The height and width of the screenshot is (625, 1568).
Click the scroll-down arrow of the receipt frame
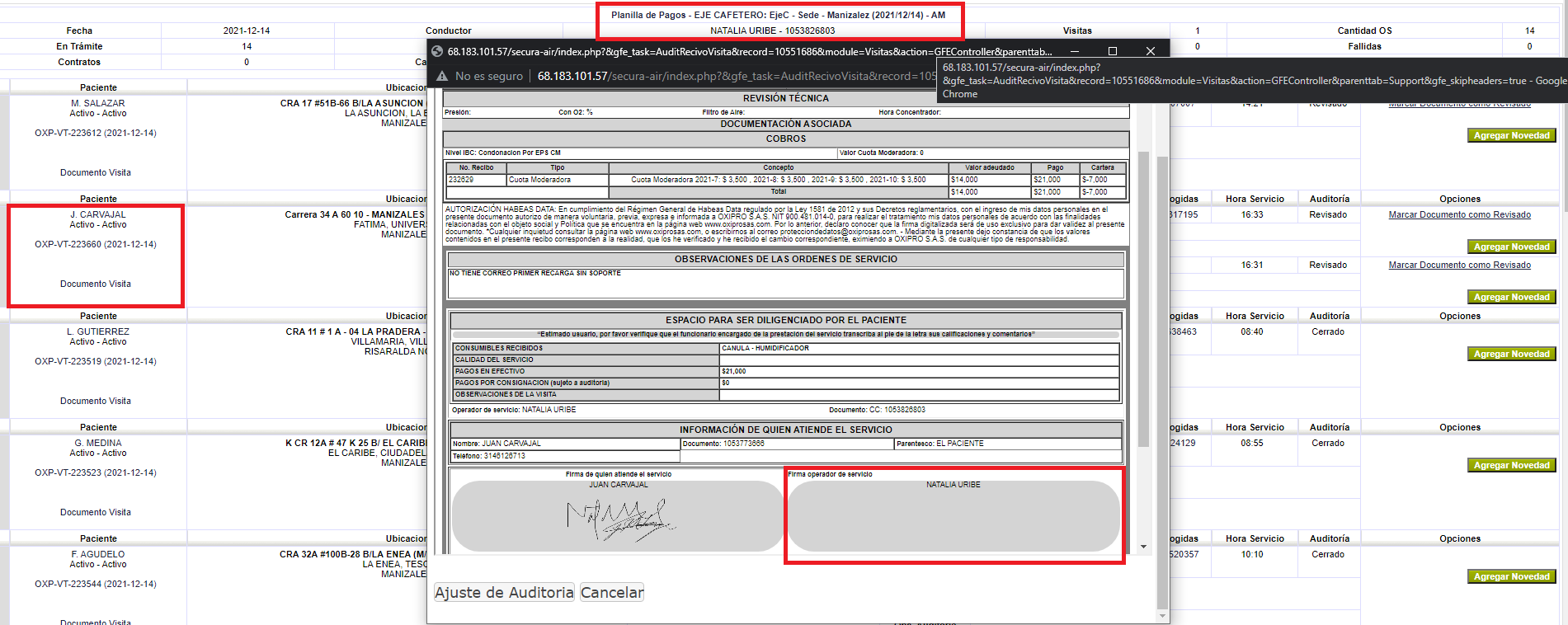(x=1143, y=547)
